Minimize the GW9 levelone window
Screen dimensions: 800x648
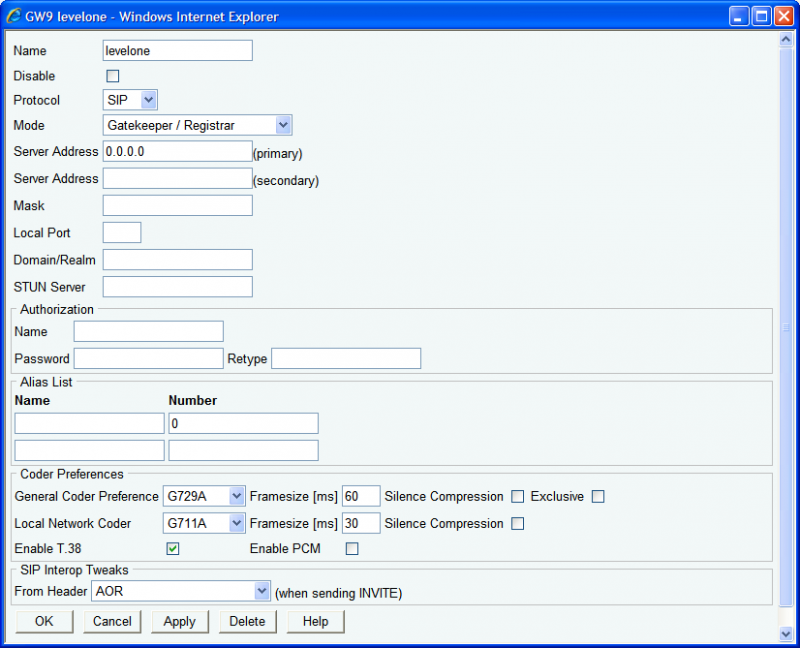point(738,16)
